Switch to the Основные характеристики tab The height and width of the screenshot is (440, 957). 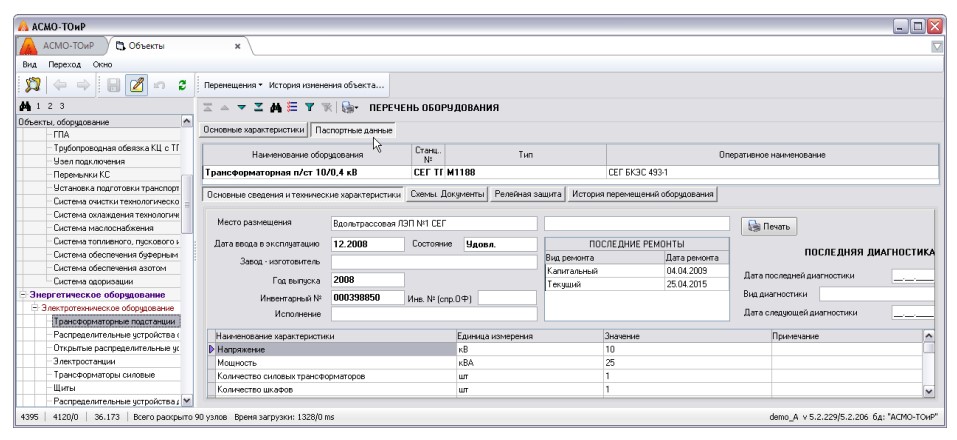pos(254,130)
